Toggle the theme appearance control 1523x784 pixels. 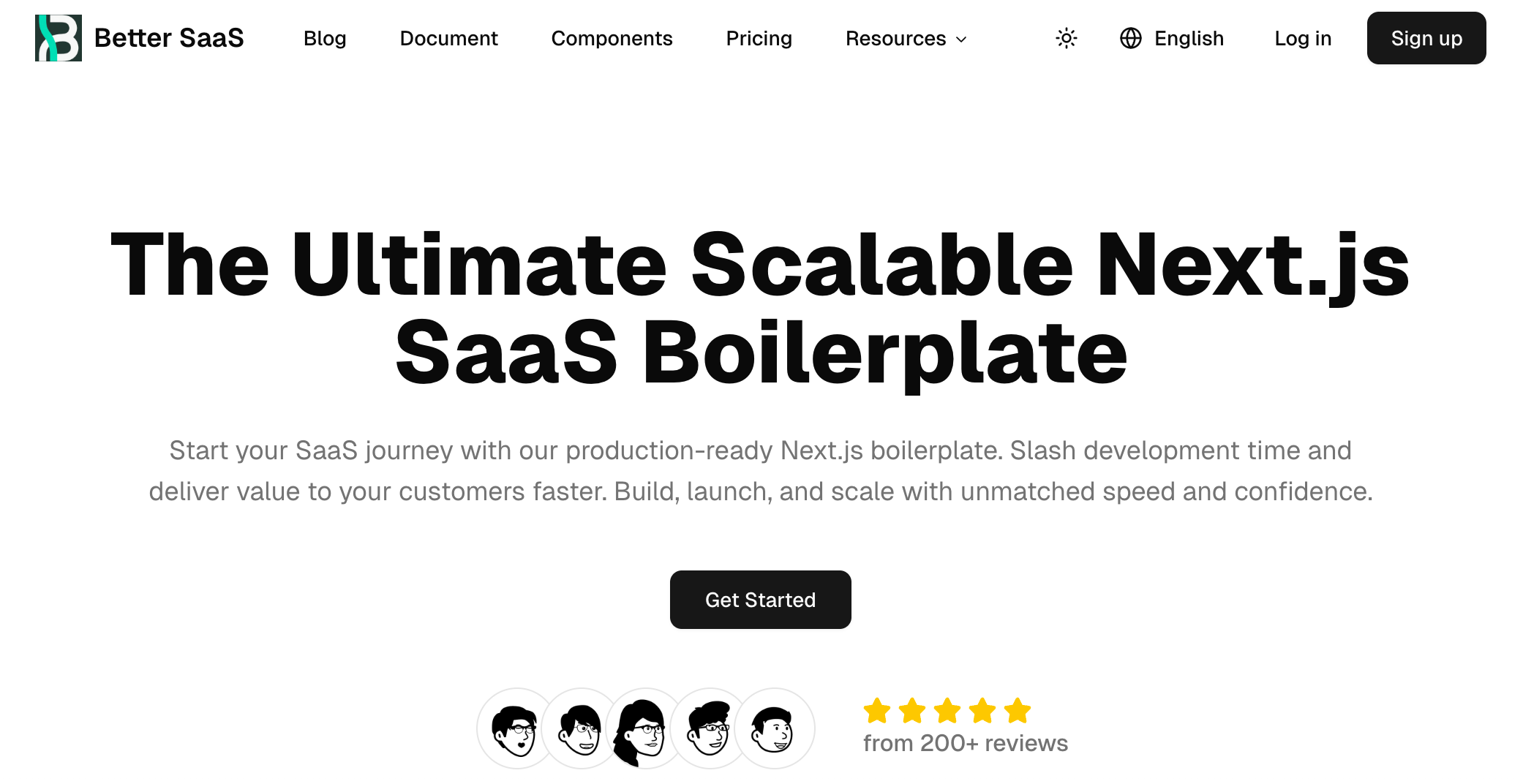tap(1066, 38)
